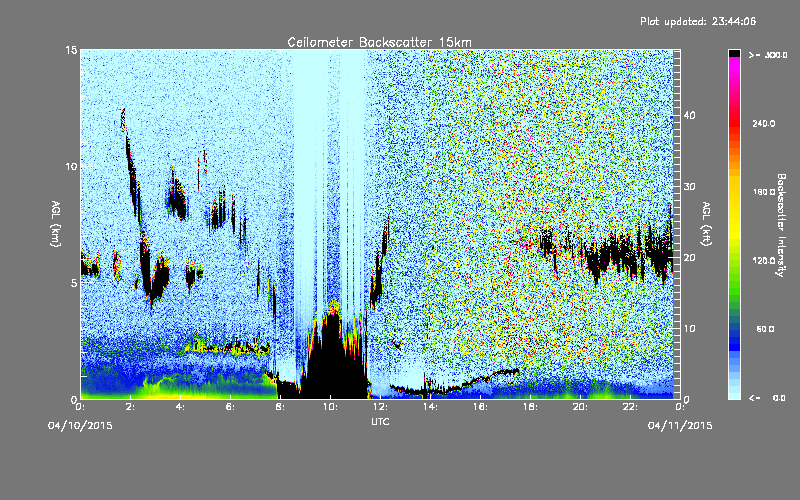Click the 20: hour tick label
Viewport: 800px width, 500px height.
581,407
